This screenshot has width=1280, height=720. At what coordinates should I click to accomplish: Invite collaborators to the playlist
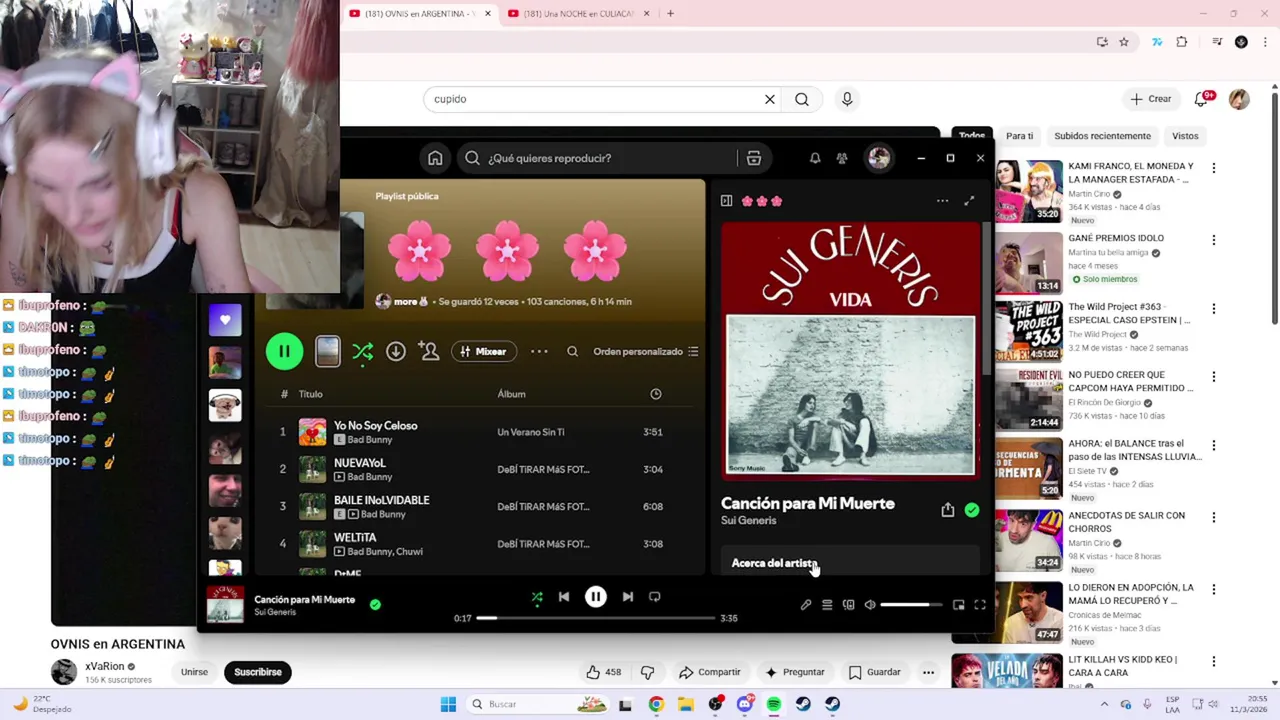click(429, 351)
